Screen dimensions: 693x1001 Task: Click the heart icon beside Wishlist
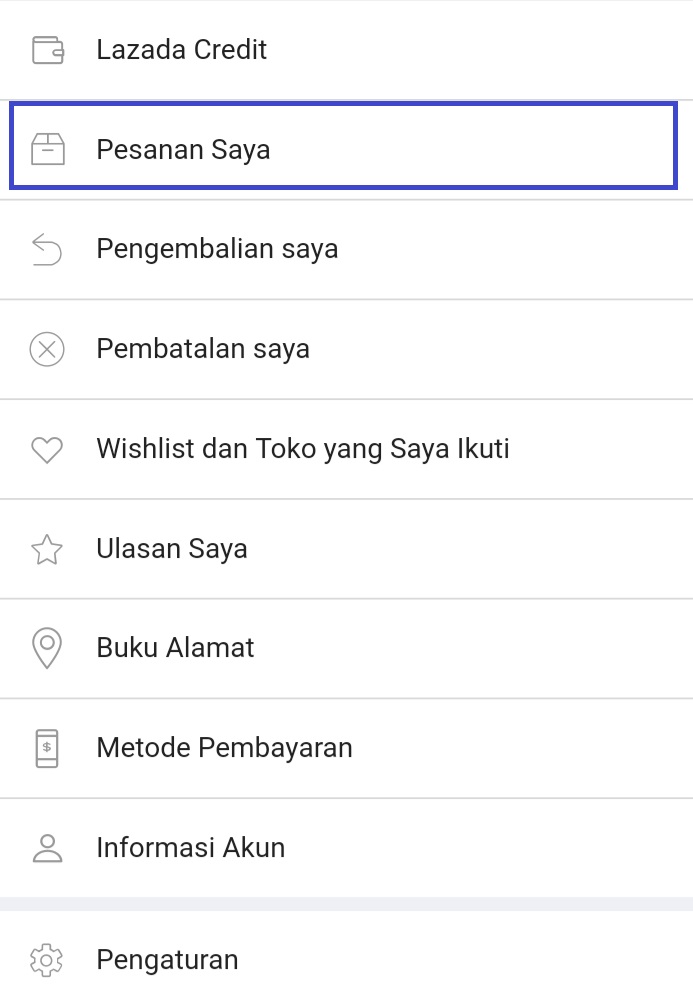48,448
